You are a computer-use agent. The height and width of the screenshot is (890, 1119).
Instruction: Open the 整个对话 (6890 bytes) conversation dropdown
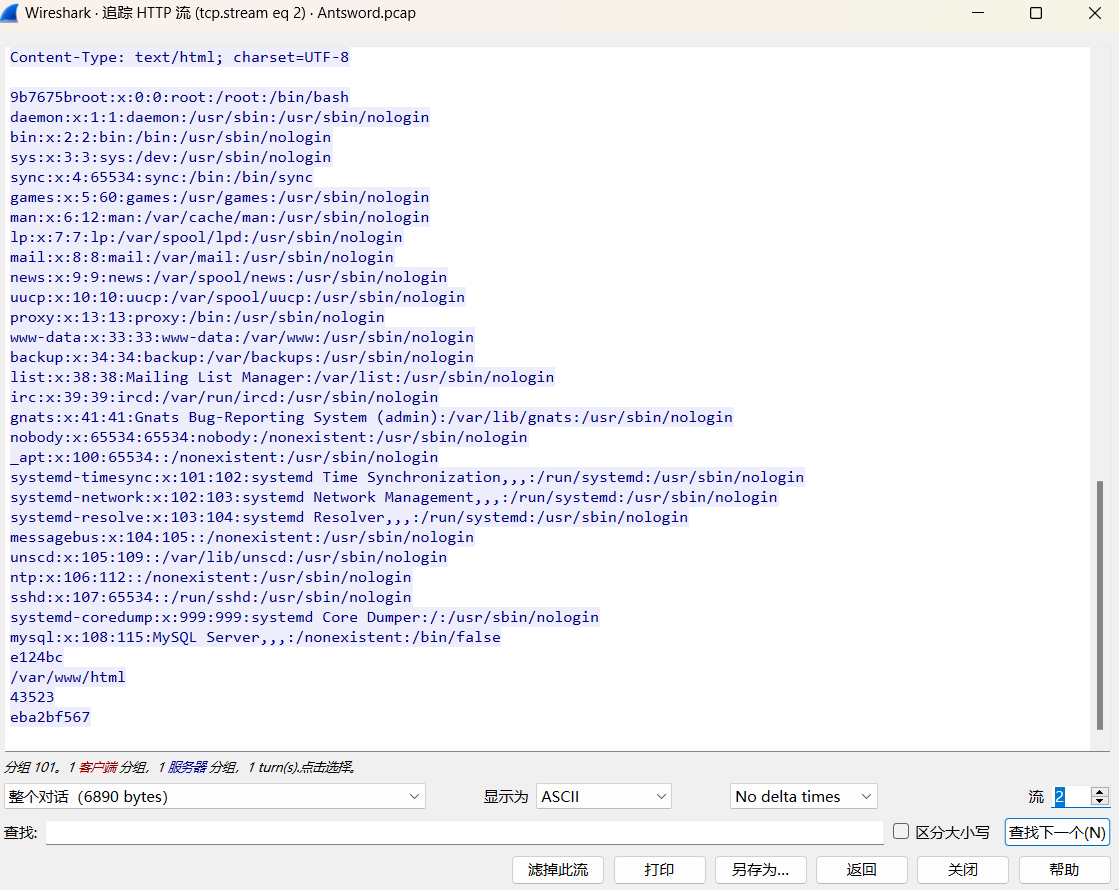215,796
